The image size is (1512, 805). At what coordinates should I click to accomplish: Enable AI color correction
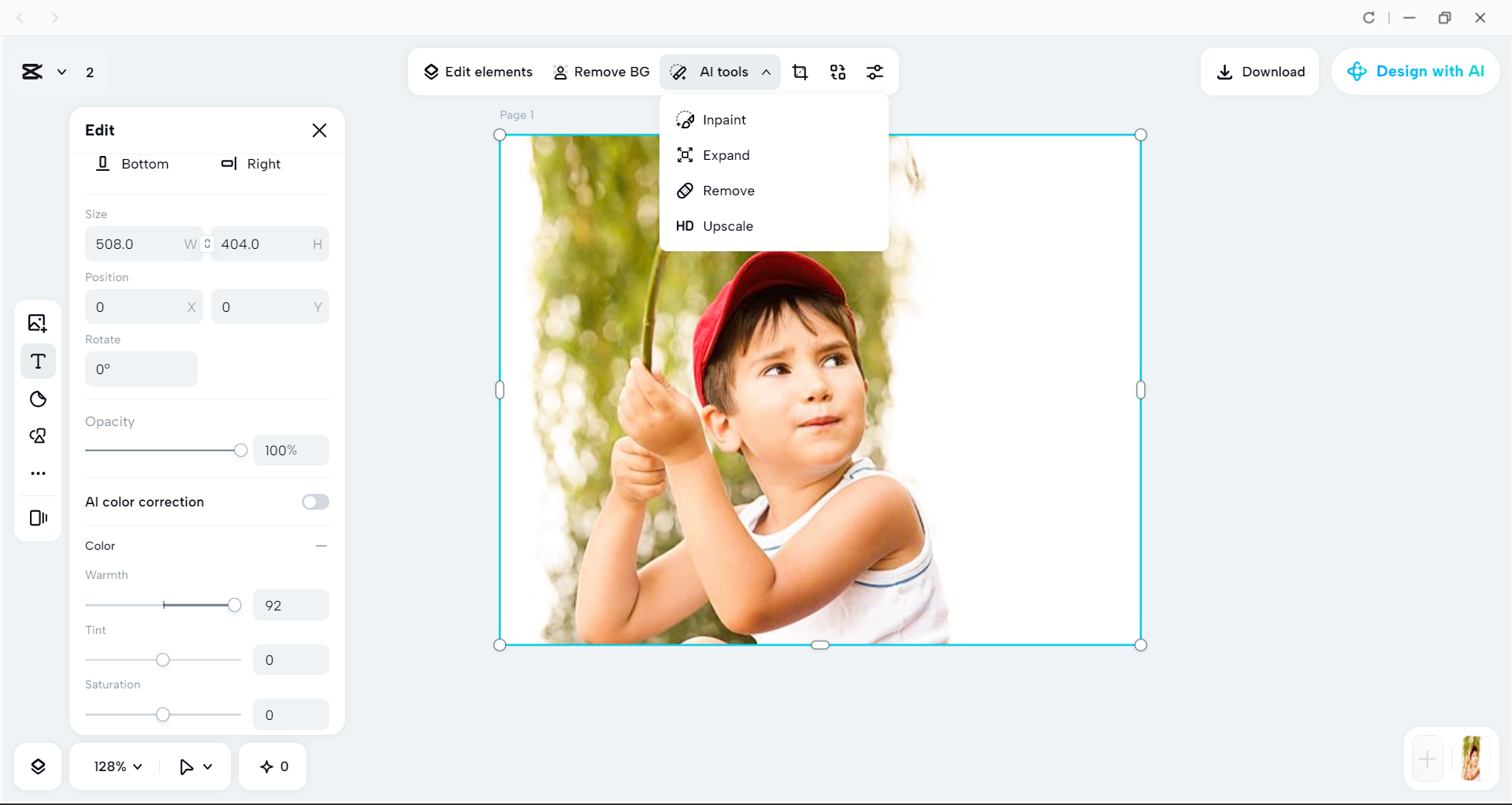[315, 502]
